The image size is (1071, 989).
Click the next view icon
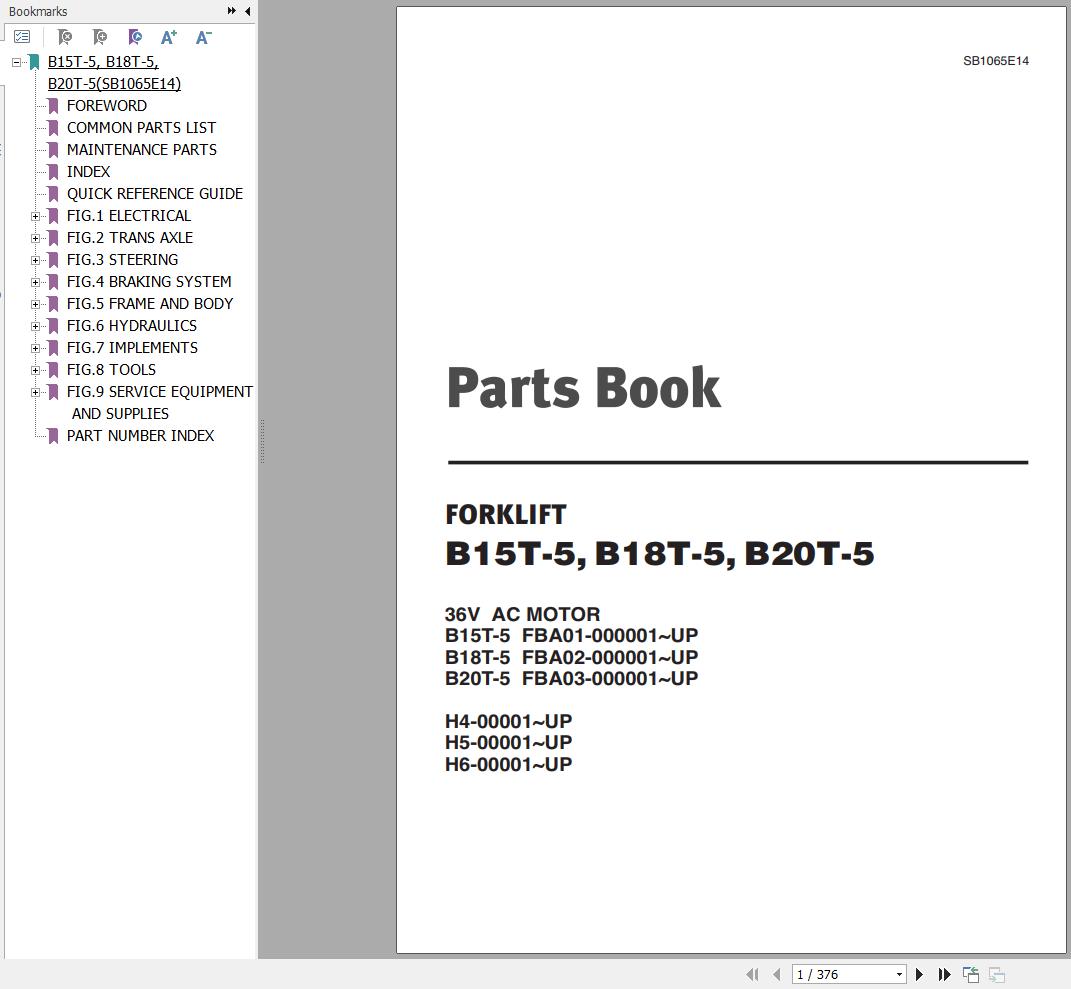pyautogui.click(x=997, y=974)
